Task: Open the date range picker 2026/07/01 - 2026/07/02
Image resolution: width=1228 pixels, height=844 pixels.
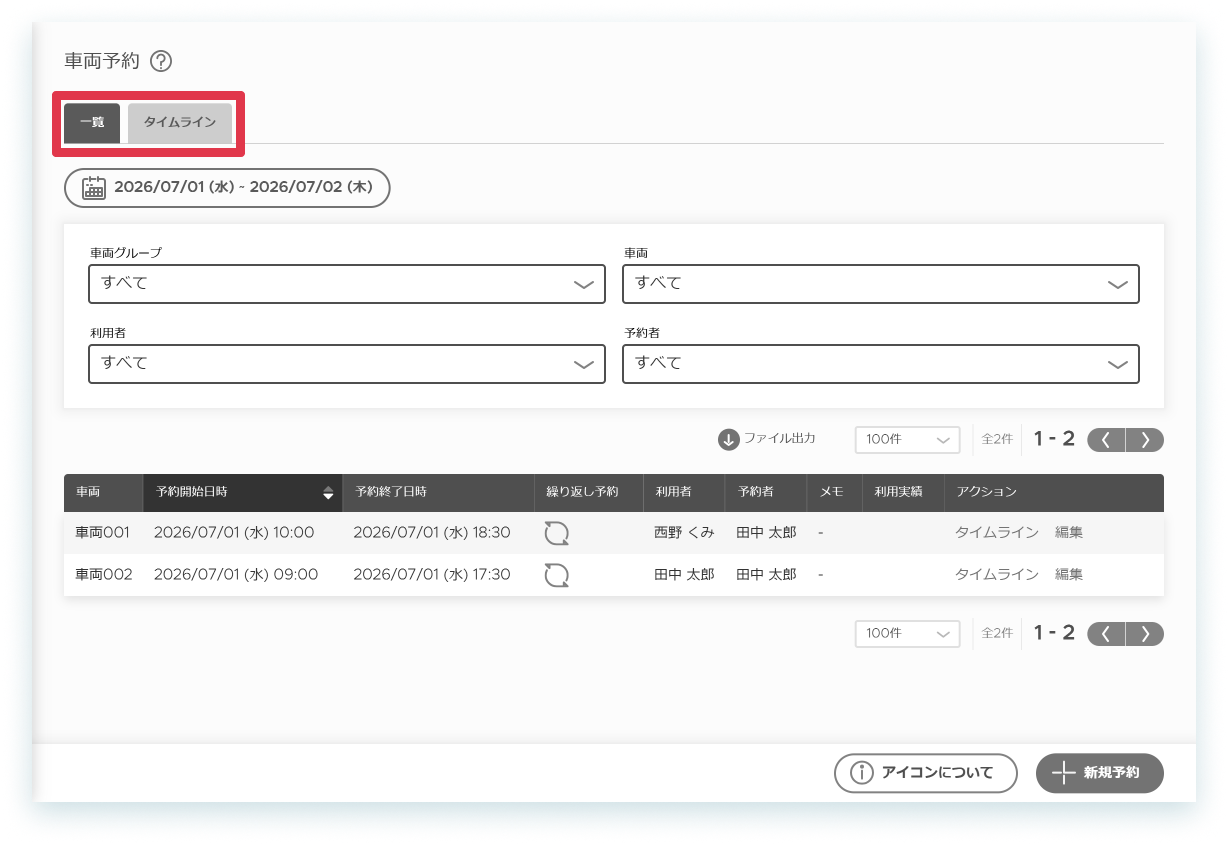Action: pyautogui.click(x=227, y=188)
